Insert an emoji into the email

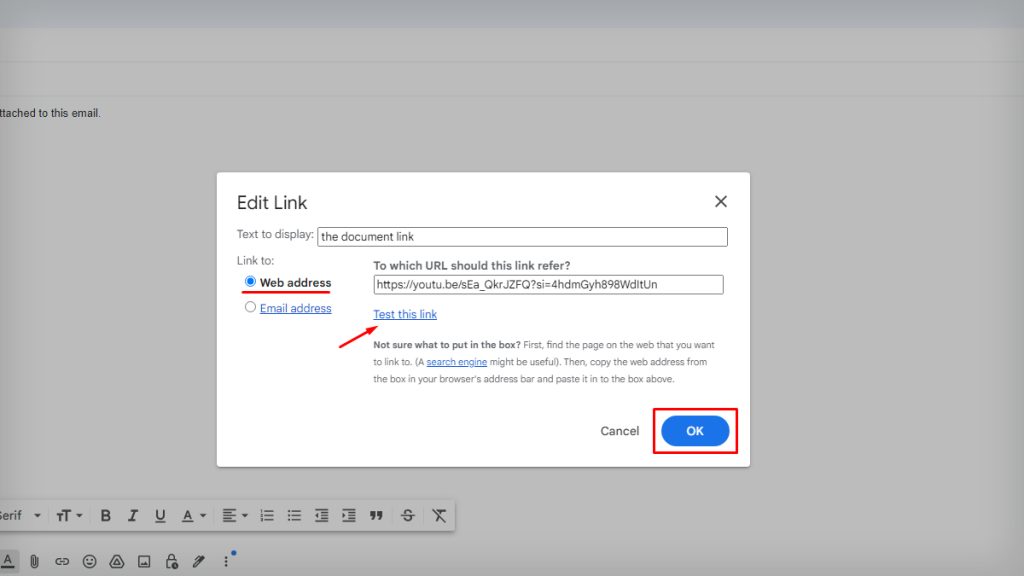click(x=89, y=561)
